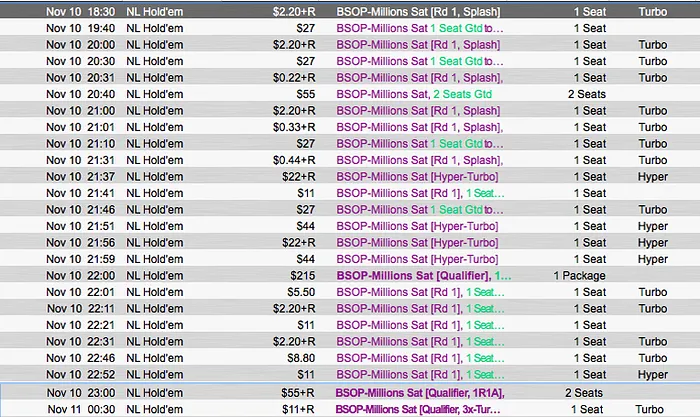Image resolution: width=700 pixels, height=417 pixels.
Task: Select the Nov 10 22:21 $11 satellite
Action: tap(350, 325)
